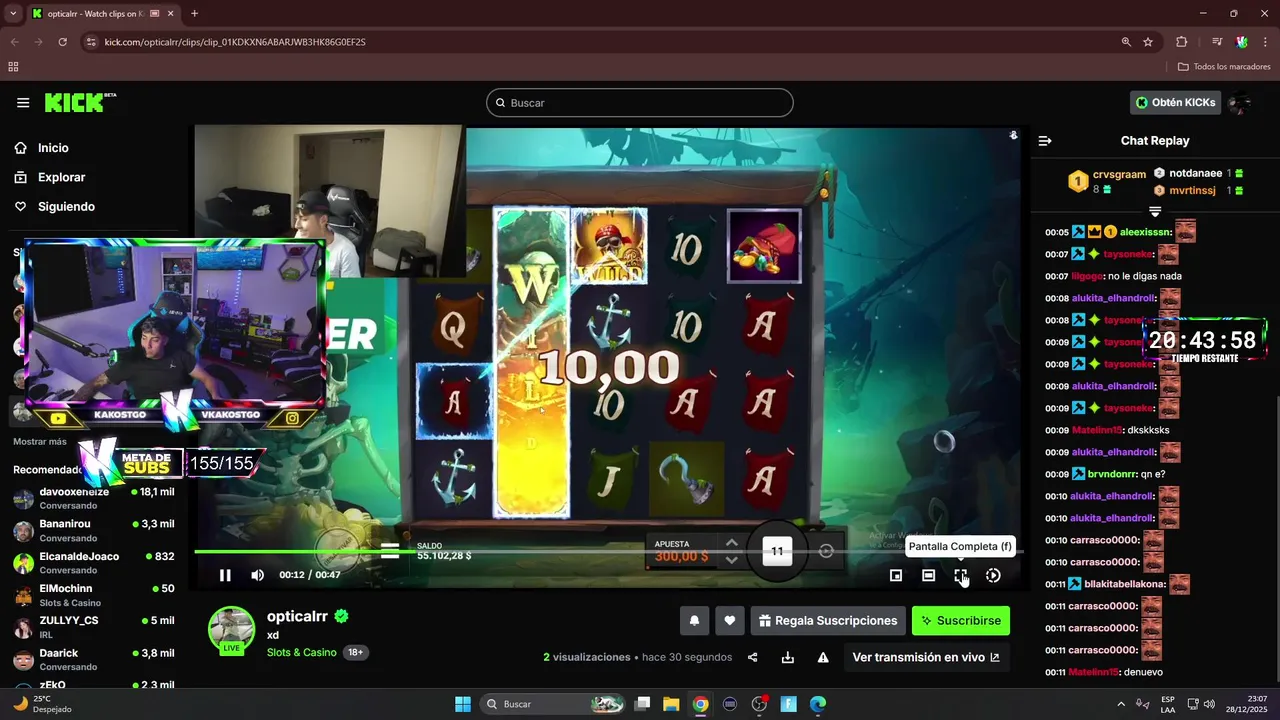
Task: Focus the Buscar search field in Kick
Action: pos(640,103)
